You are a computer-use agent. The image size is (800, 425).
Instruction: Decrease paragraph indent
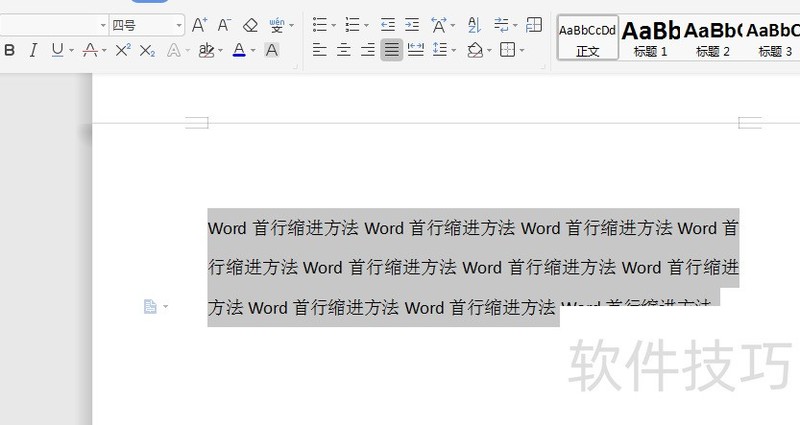coord(388,24)
